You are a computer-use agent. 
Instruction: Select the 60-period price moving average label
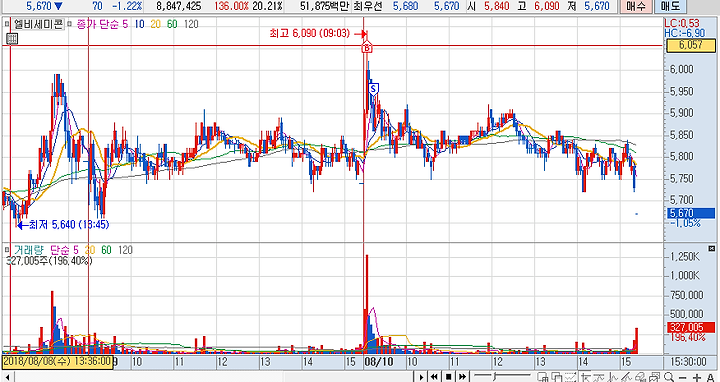(x=172, y=24)
